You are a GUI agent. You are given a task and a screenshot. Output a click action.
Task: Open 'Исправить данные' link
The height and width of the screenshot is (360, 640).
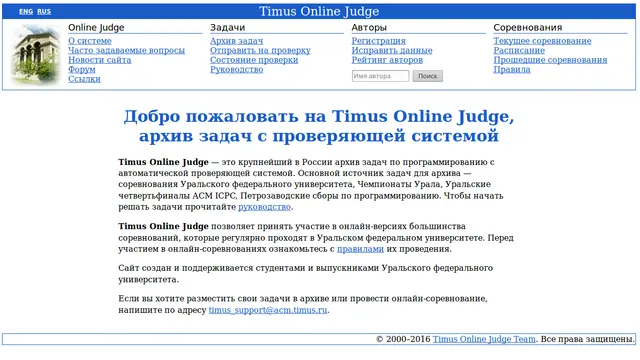(392, 50)
